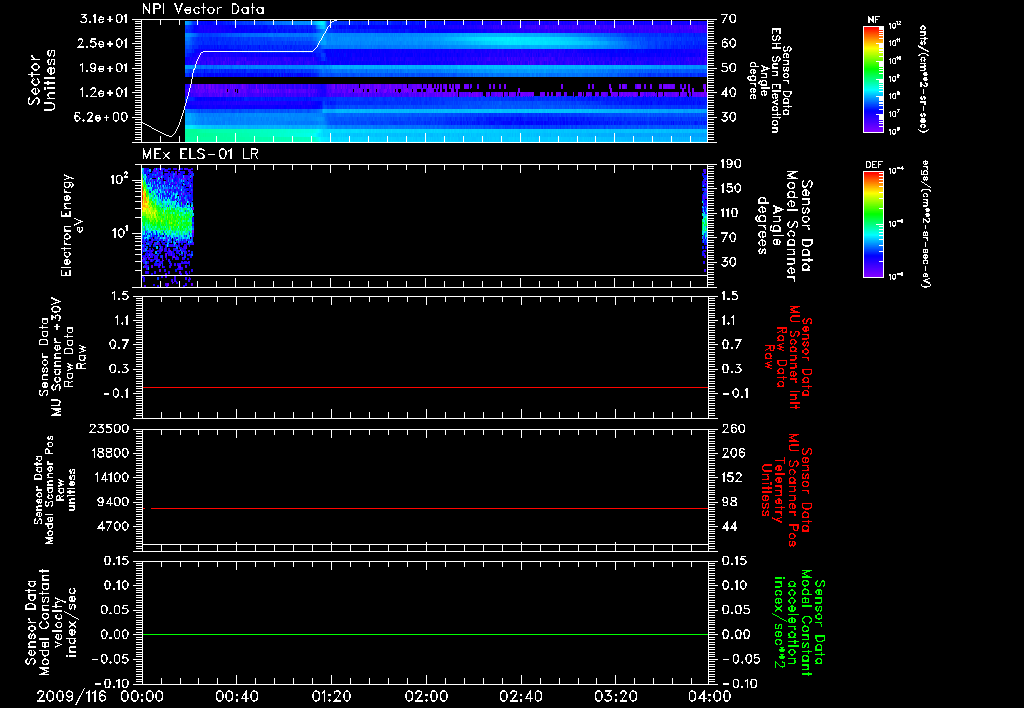The image size is (1024, 708).
Task: Click the Electron Energy eV axis title
Action: (72, 225)
